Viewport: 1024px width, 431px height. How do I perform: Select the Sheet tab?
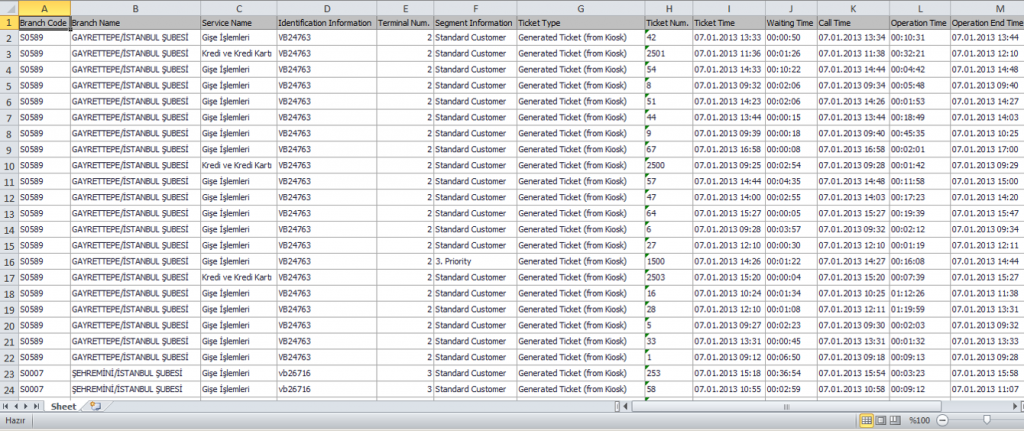(x=63, y=406)
